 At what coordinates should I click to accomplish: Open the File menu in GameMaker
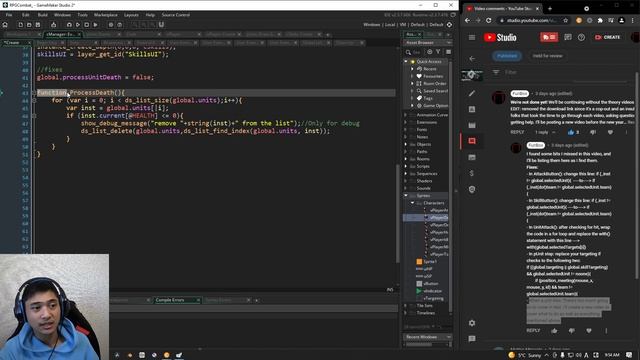[x=9, y=15]
